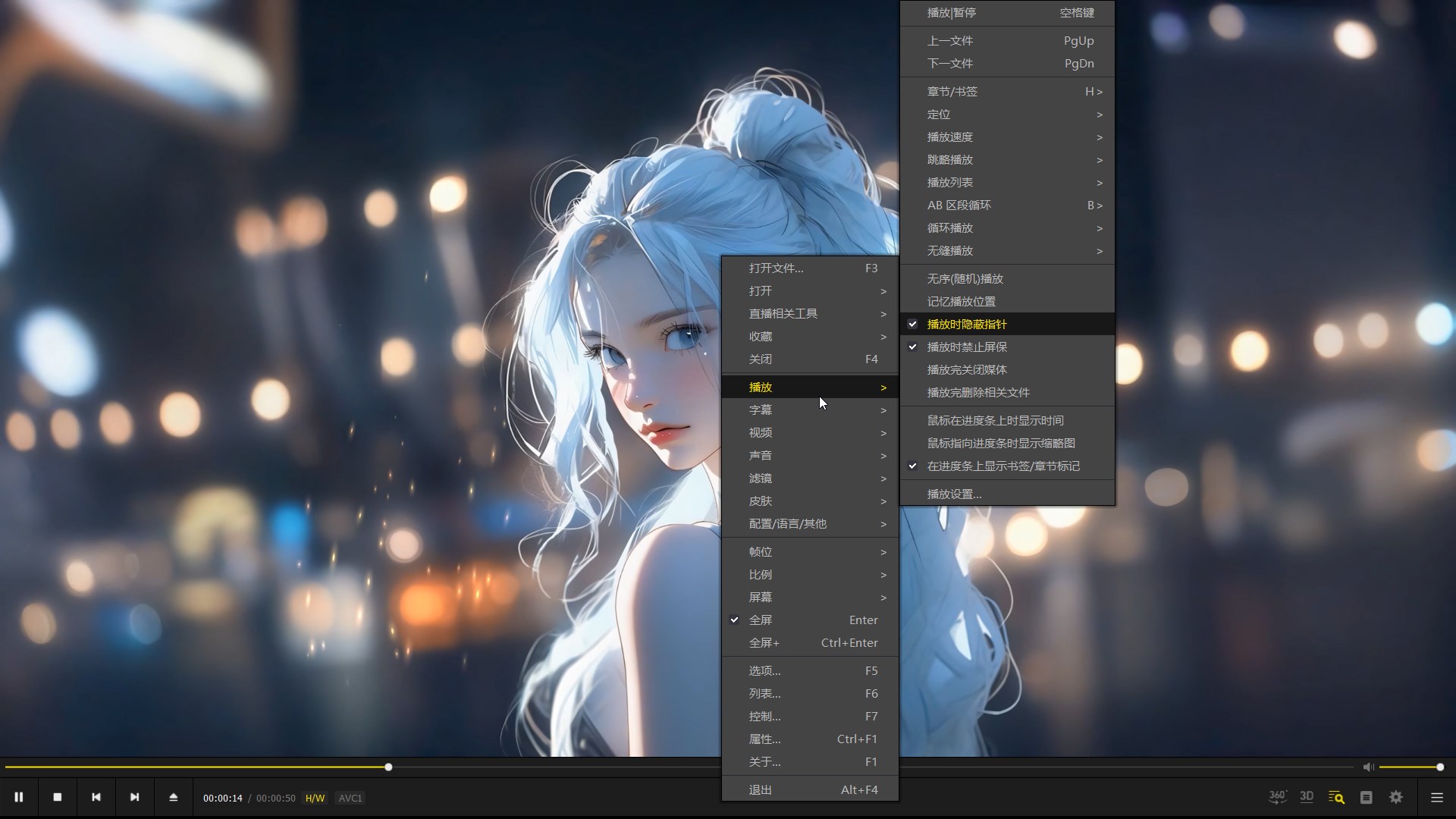Skip to previous file with the control bar button
This screenshot has width=1456, height=819.
(96, 797)
